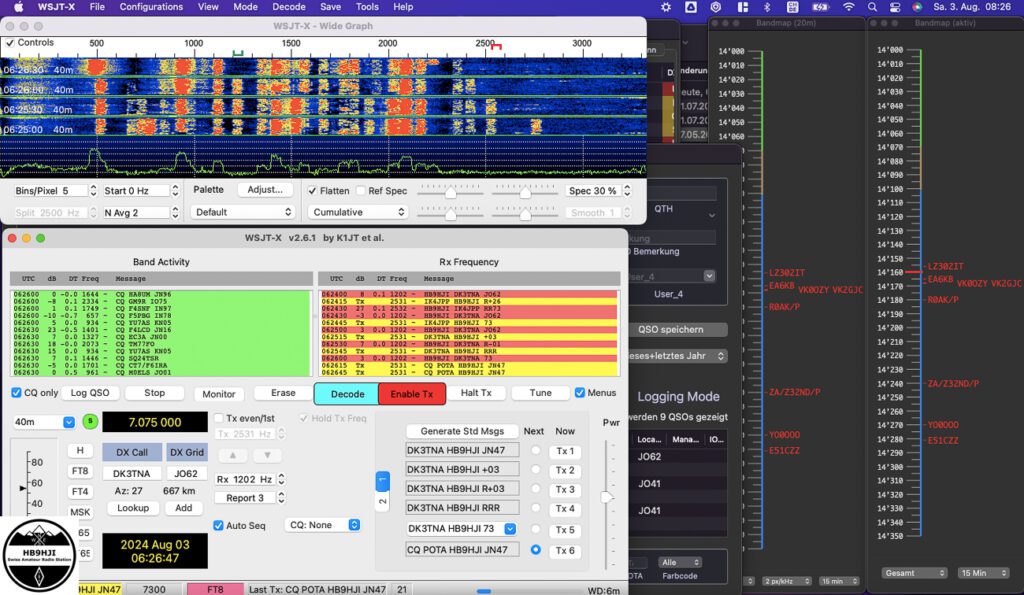Enable the Ref Spec checkbox
The width and height of the screenshot is (1024, 595).
[x=361, y=191]
